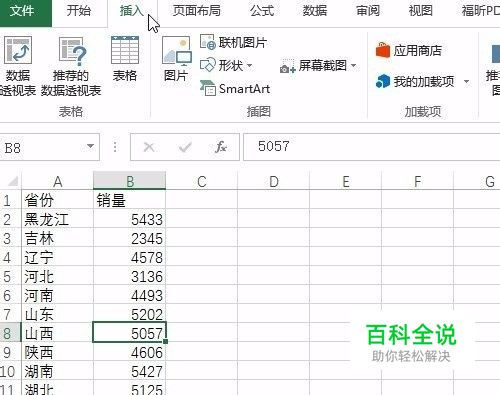Select the 陕西 cell
500x395 pixels.
pyautogui.click(x=57, y=352)
